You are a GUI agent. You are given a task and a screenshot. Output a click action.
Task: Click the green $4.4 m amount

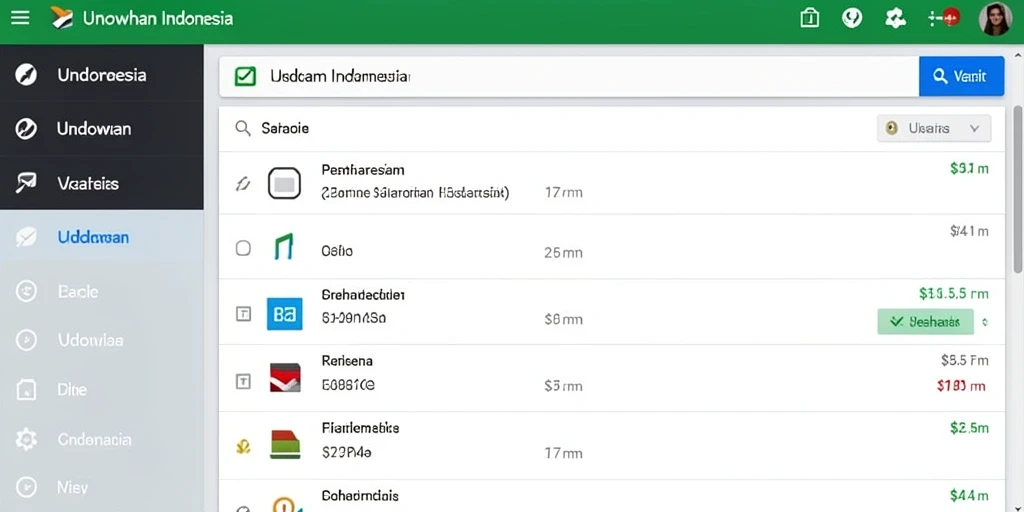coord(969,496)
